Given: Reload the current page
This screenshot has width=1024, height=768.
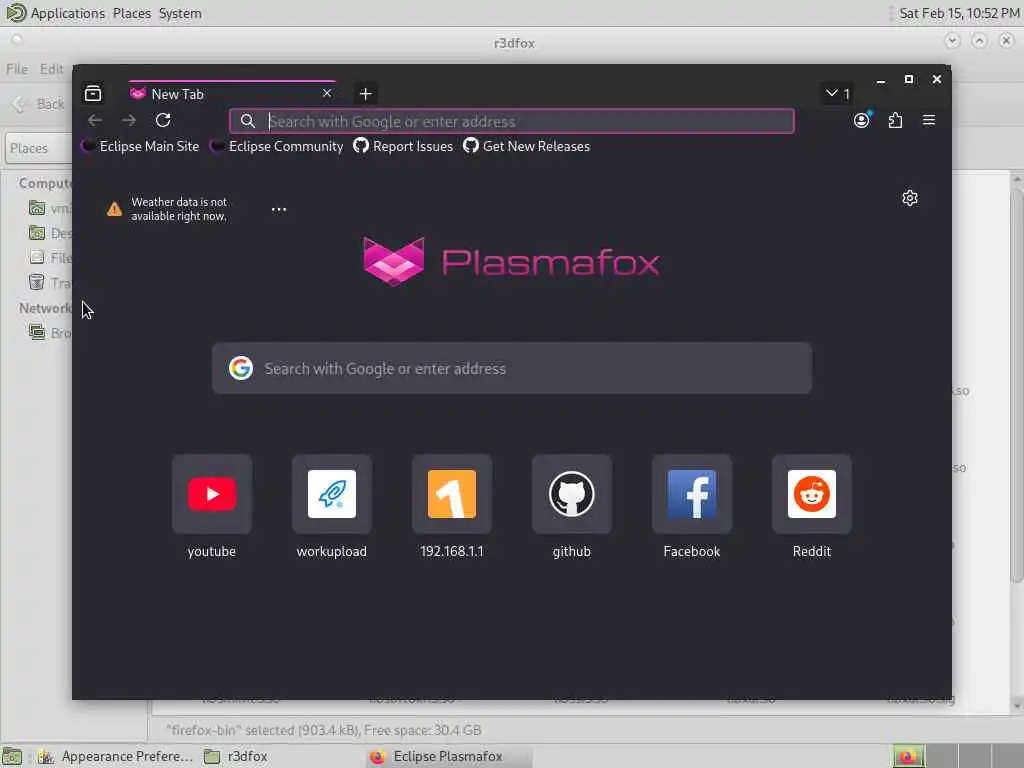Looking at the screenshot, I should [163, 120].
